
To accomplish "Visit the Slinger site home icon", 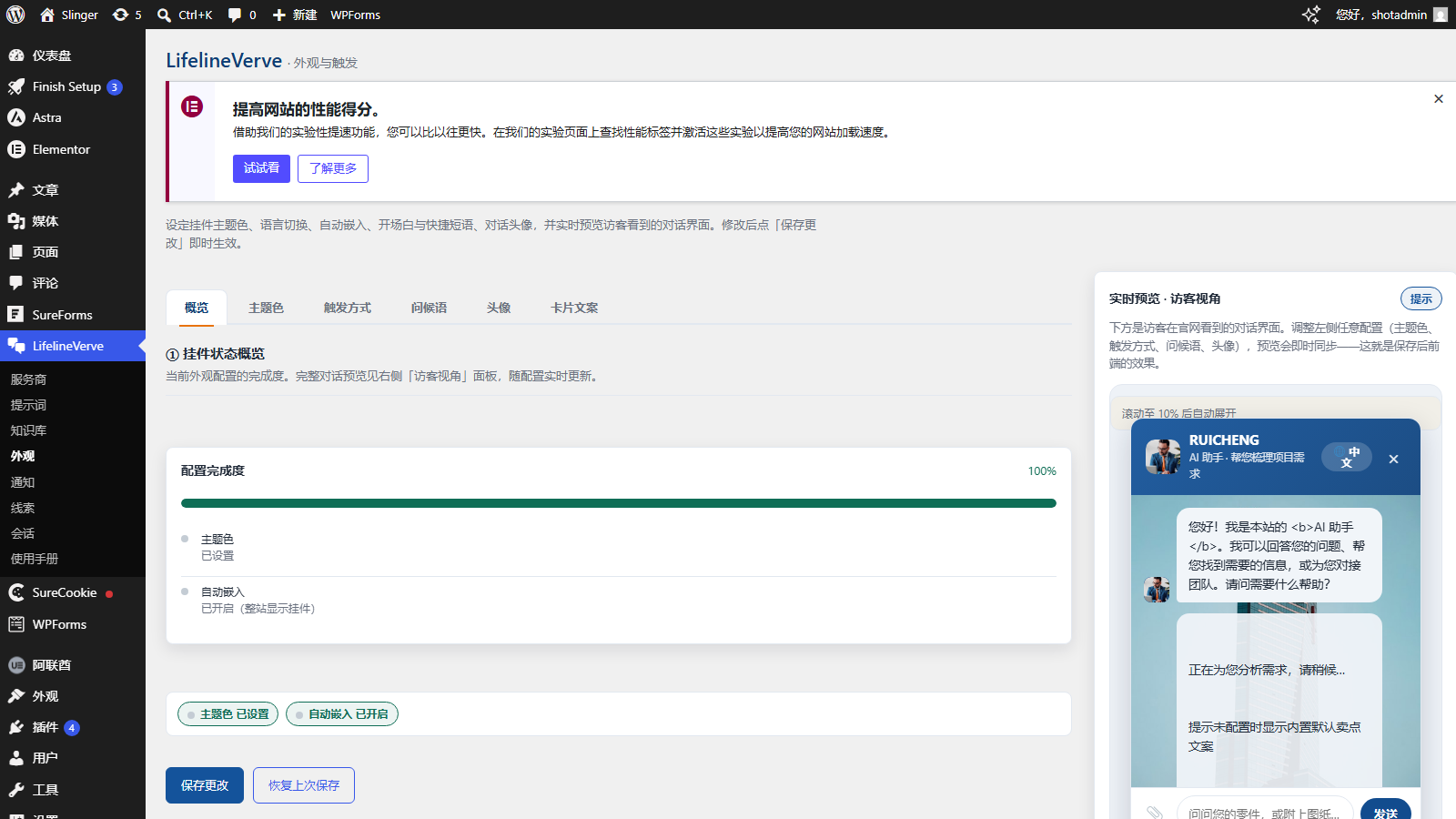I will point(47,15).
